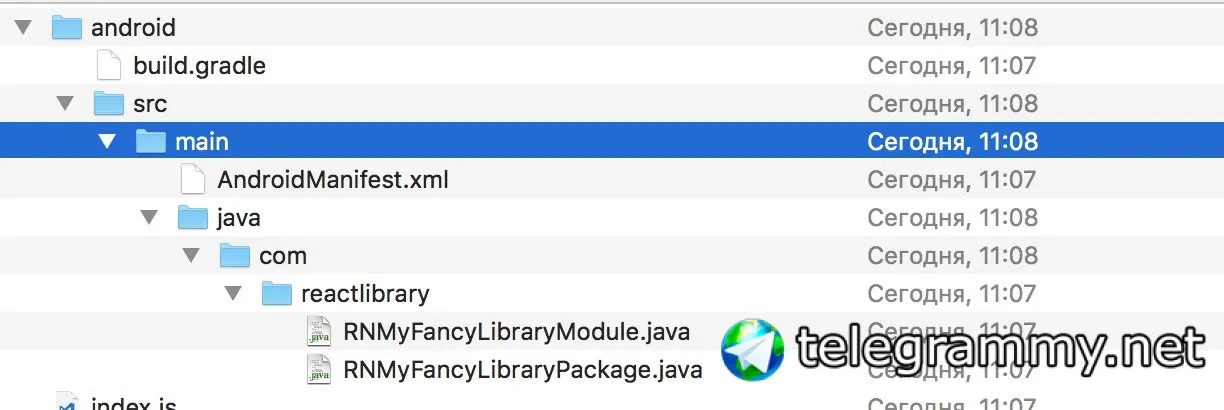The width and height of the screenshot is (1224, 410).
Task: Select the AndroidManifest.xml file name
Action: click(332, 180)
